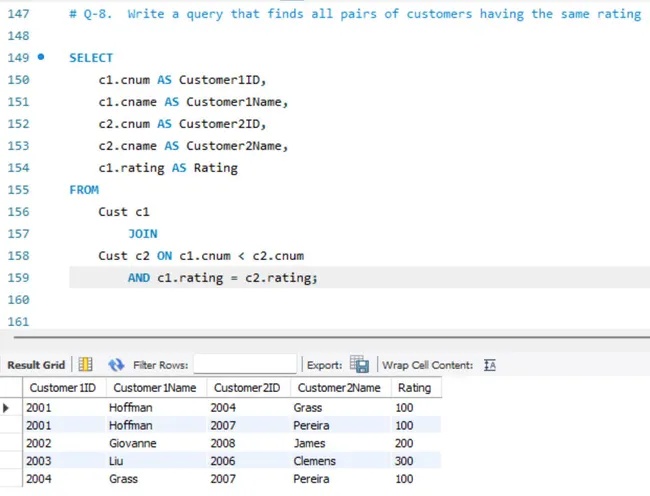This screenshot has height=496, width=650.
Task: Select cell 'Giovanne' in results
Action: tap(133, 443)
